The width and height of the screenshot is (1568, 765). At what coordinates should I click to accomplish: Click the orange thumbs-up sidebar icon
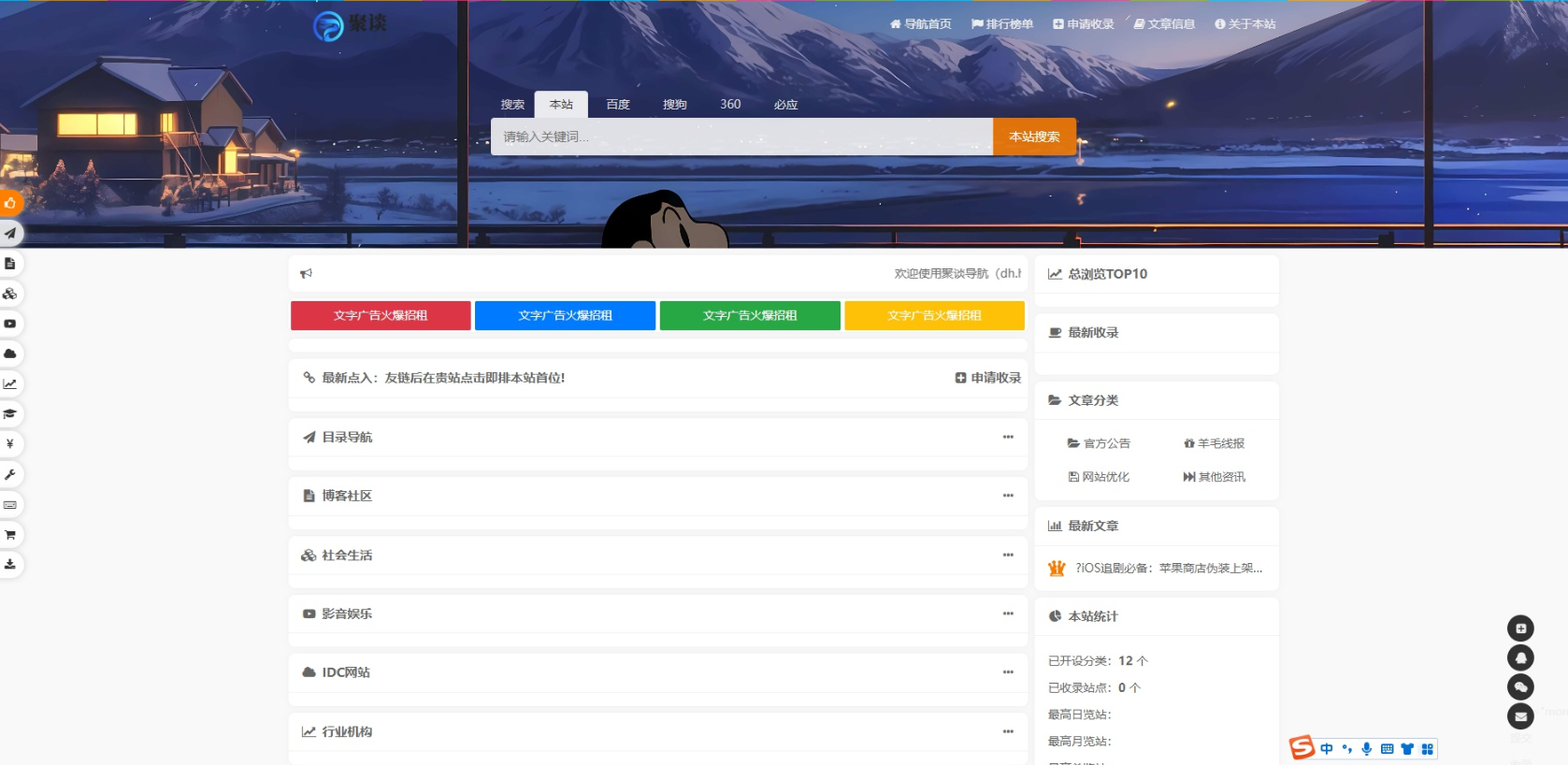[x=9, y=203]
